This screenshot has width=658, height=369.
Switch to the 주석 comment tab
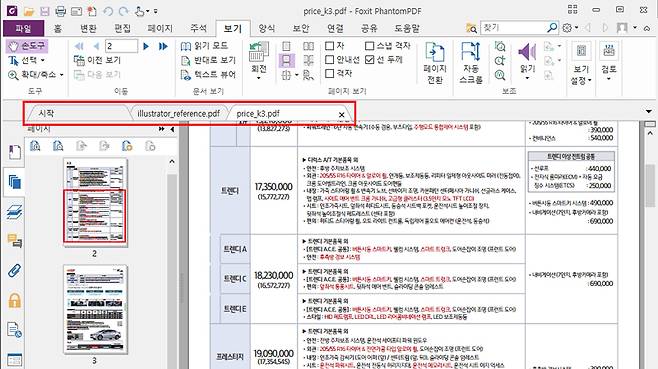[198, 28]
